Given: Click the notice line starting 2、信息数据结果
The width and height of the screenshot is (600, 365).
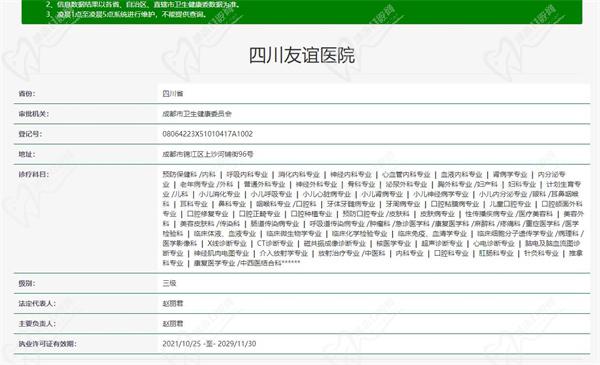Looking at the screenshot, I should tap(144, 5).
